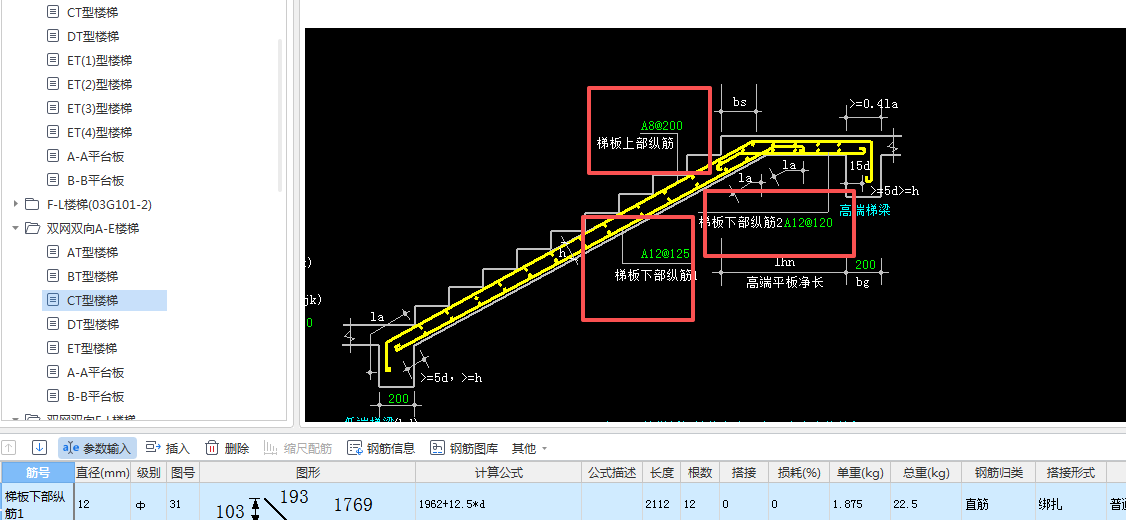Image resolution: width=1126 pixels, height=520 pixels.
Task: Click the 搭接 column header
Action: point(743,472)
